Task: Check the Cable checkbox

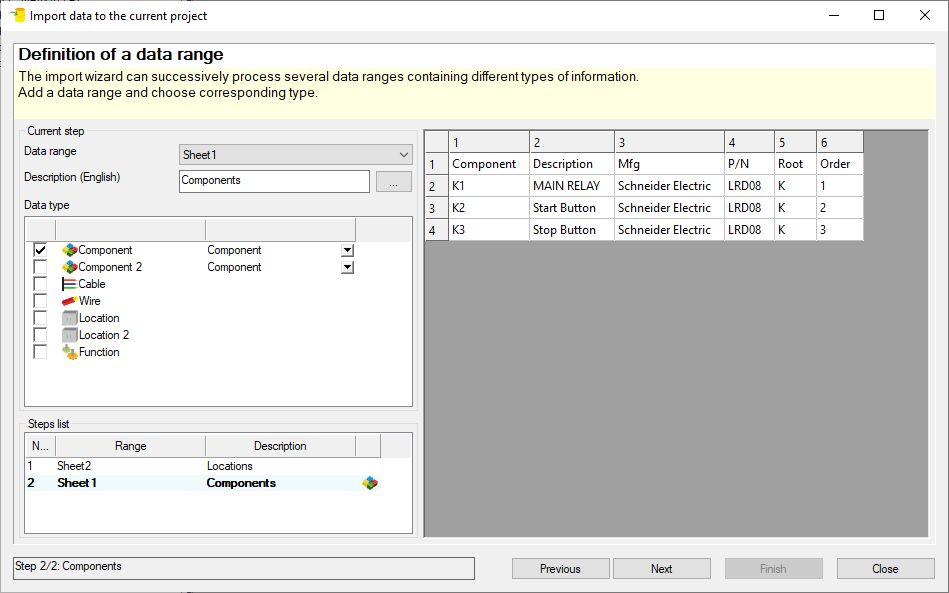Action: pos(40,284)
